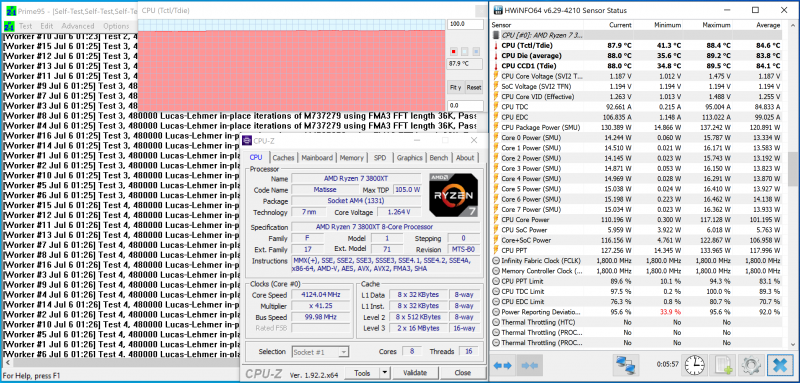Click the Sensor column header in HWiNFO
The image size is (800, 383).
[x=537, y=25]
